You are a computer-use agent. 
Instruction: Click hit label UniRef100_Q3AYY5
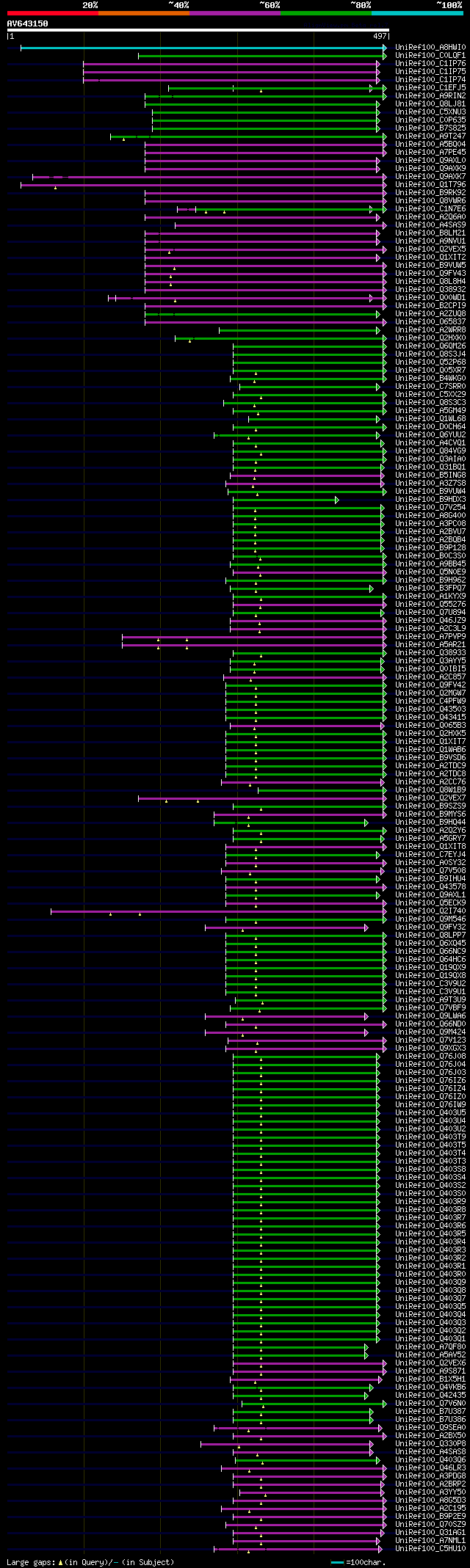430,661
